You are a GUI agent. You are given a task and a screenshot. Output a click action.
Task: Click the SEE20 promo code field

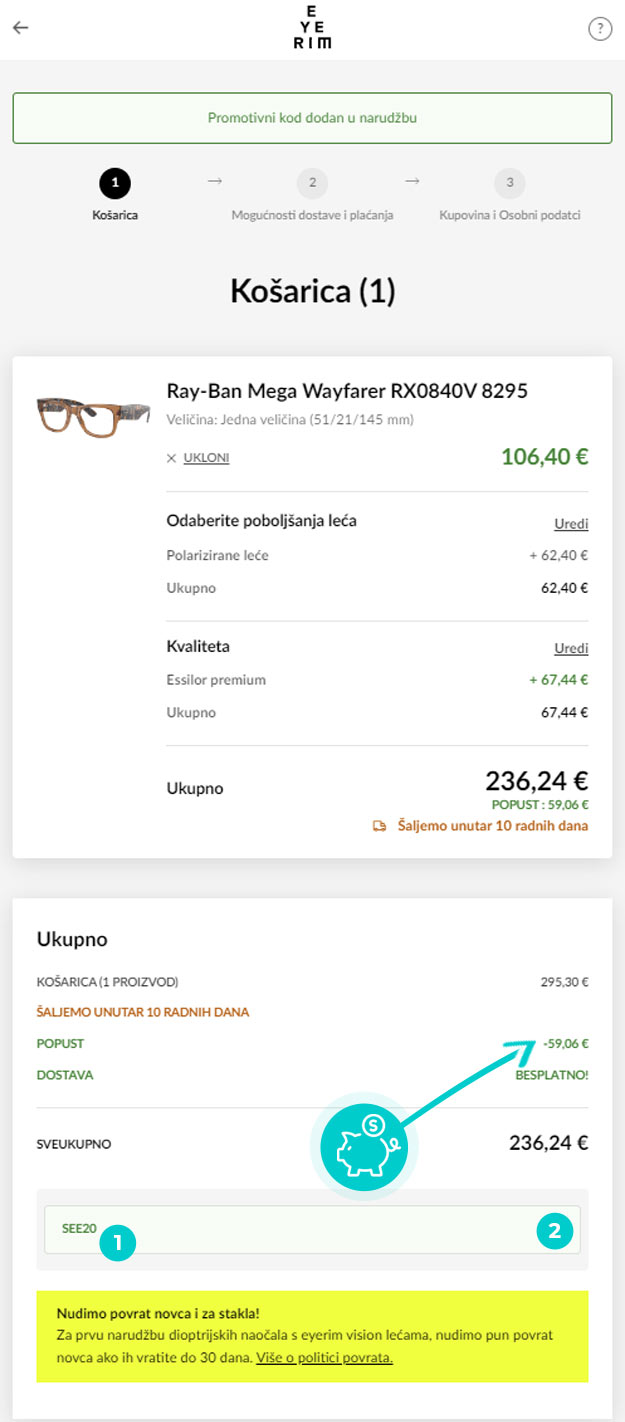click(x=312, y=1230)
